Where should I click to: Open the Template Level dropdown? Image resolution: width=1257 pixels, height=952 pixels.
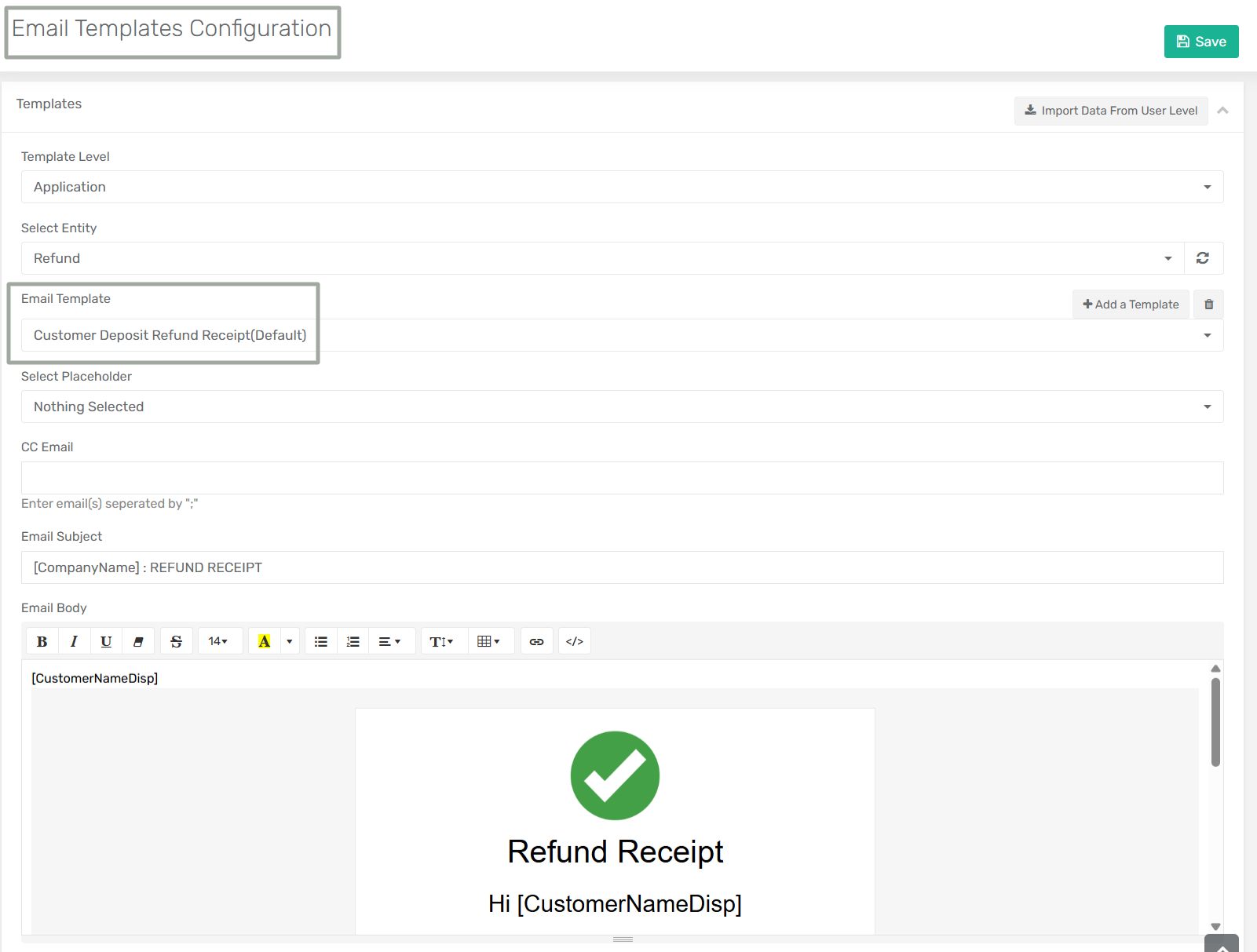pyautogui.click(x=622, y=187)
